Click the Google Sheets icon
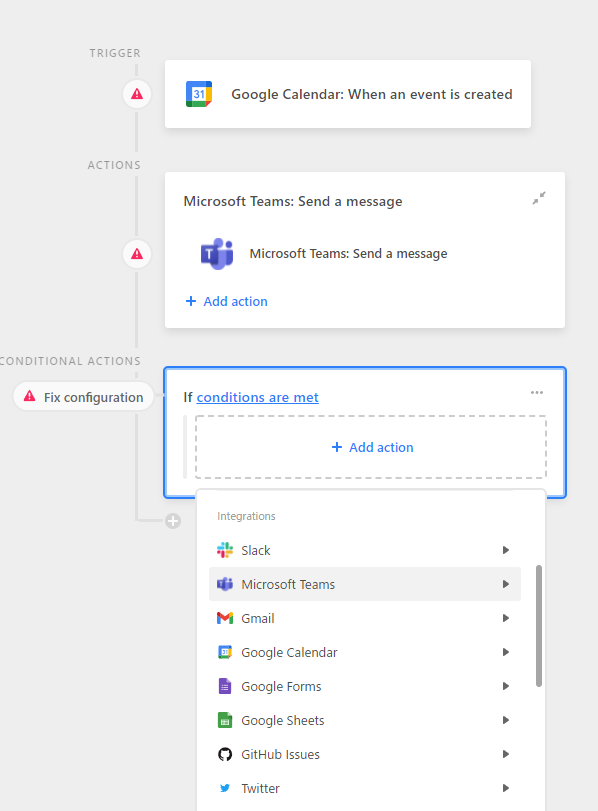The image size is (598, 811). (x=224, y=720)
